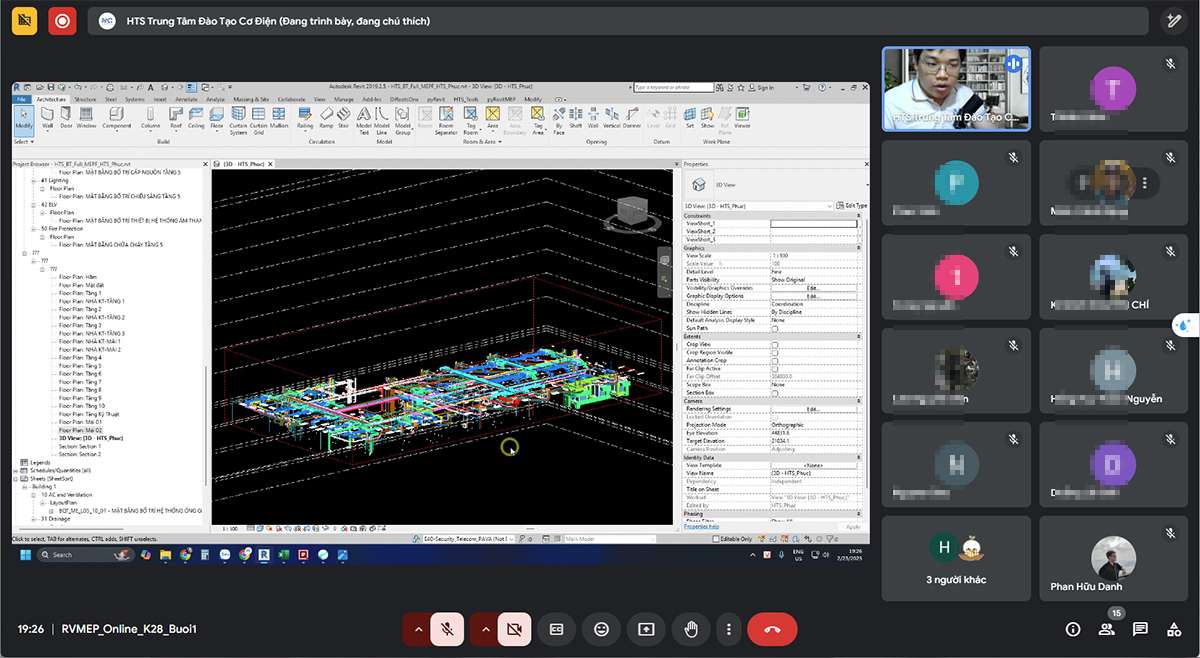Switch to the Manage ribbon tab

coord(344,99)
